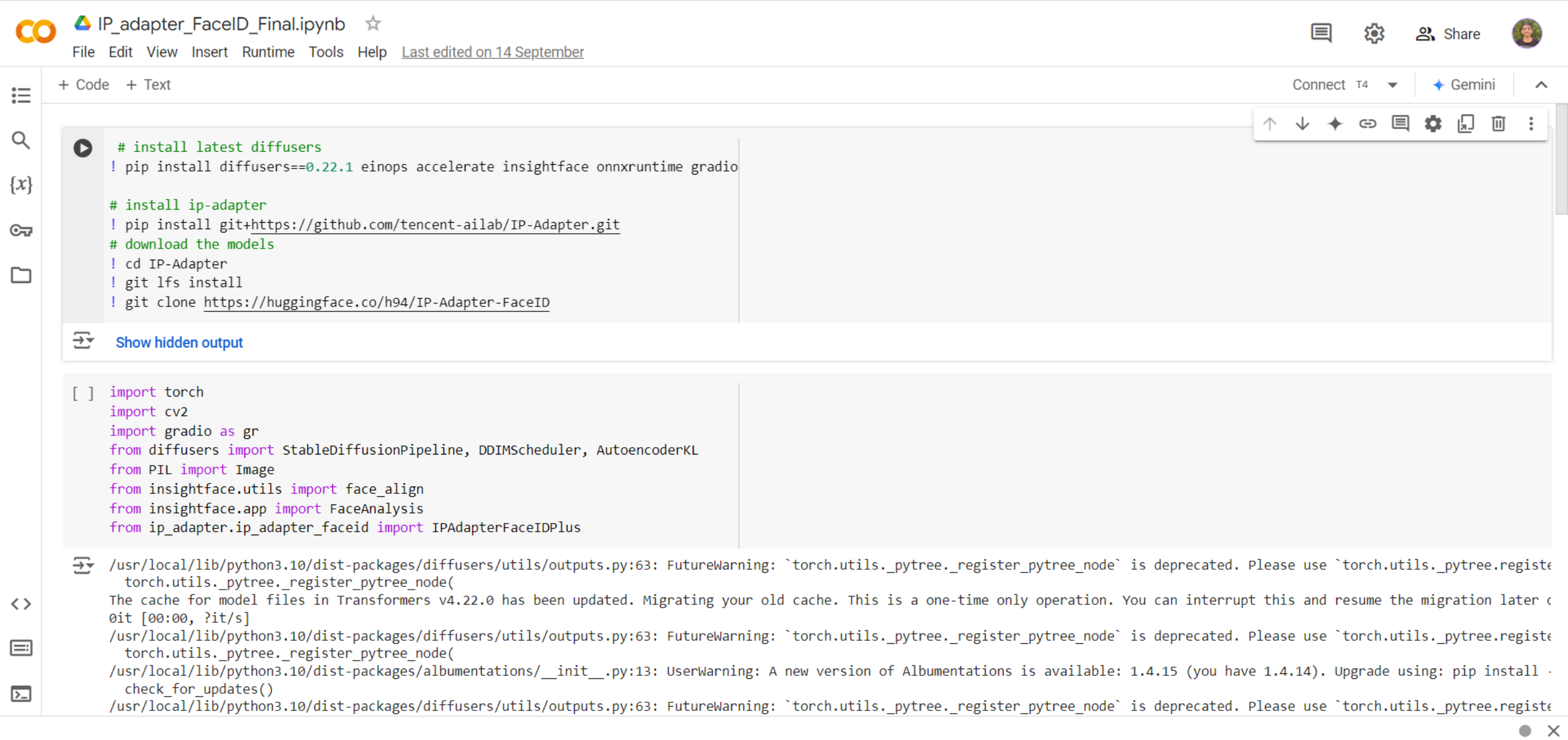The height and width of the screenshot is (740, 1568).
Task: Open the Code snippets icon
Action: [21, 604]
